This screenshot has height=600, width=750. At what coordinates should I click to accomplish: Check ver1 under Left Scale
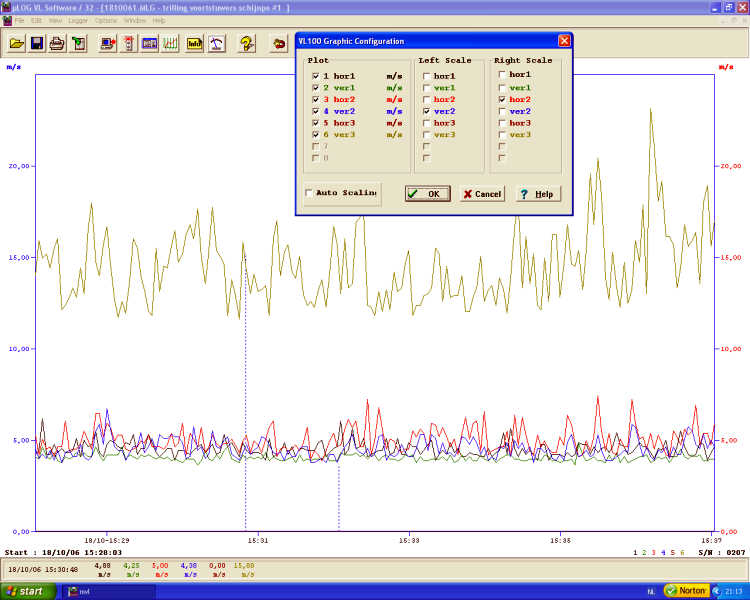(427, 88)
